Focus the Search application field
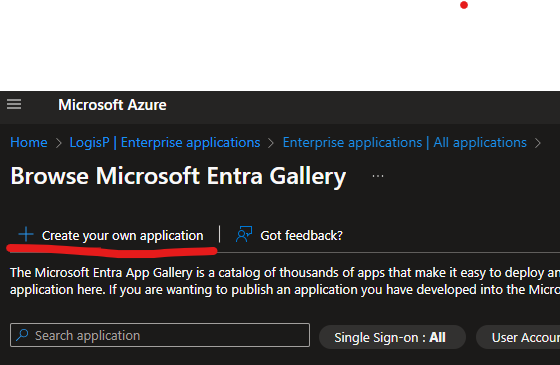 (160, 335)
